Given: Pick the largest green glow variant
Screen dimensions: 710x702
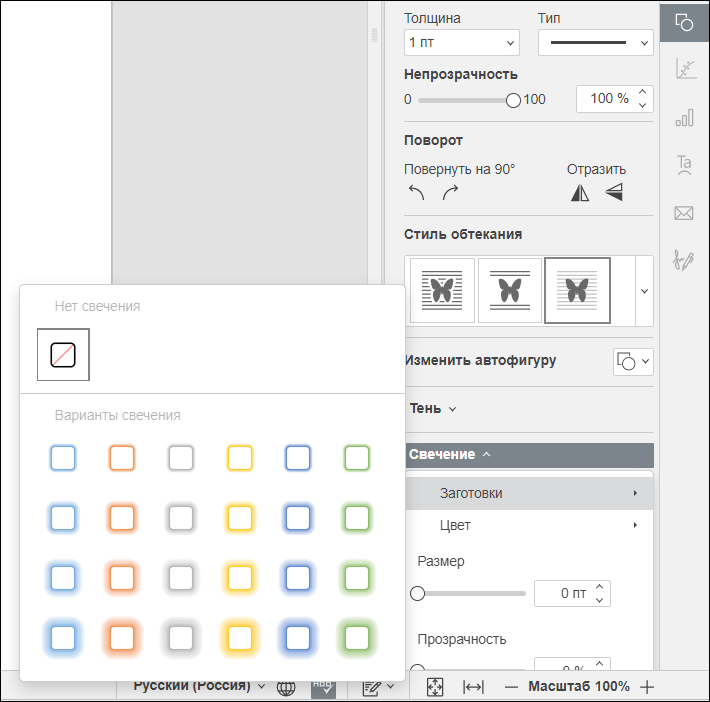Looking at the screenshot, I should (357, 638).
